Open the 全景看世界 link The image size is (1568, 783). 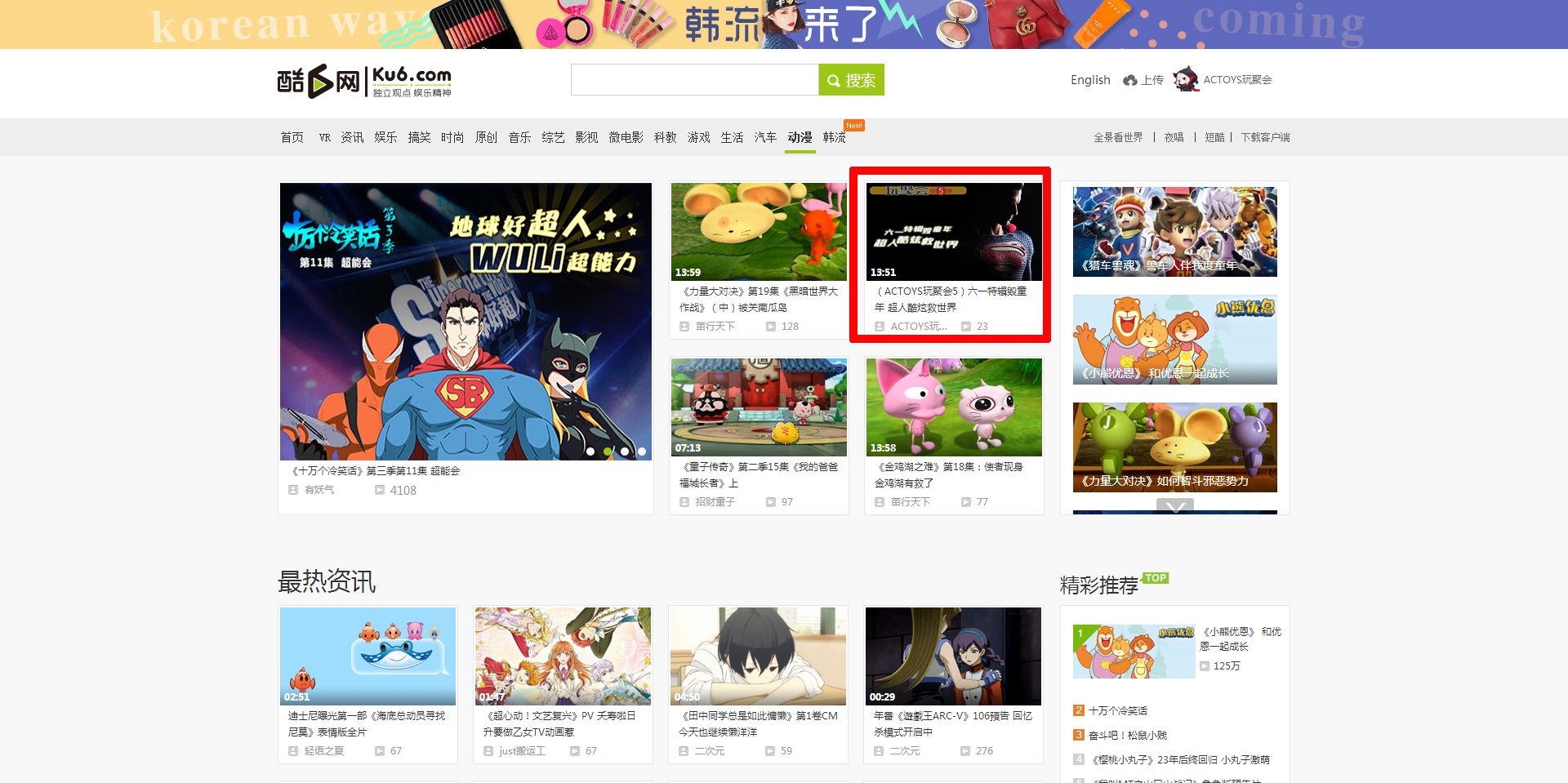(x=1118, y=137)
